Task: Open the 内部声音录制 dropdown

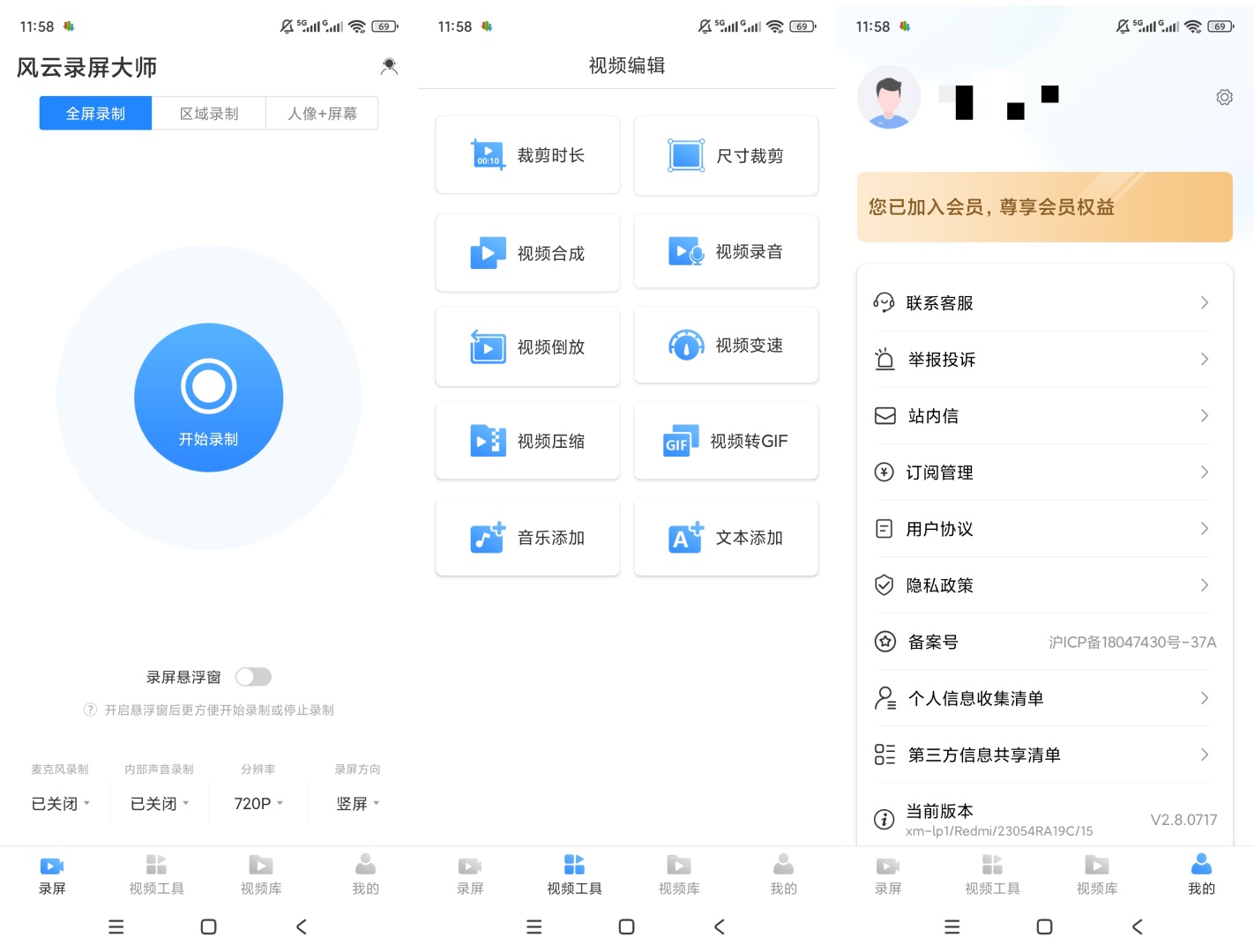Action: 159,803
